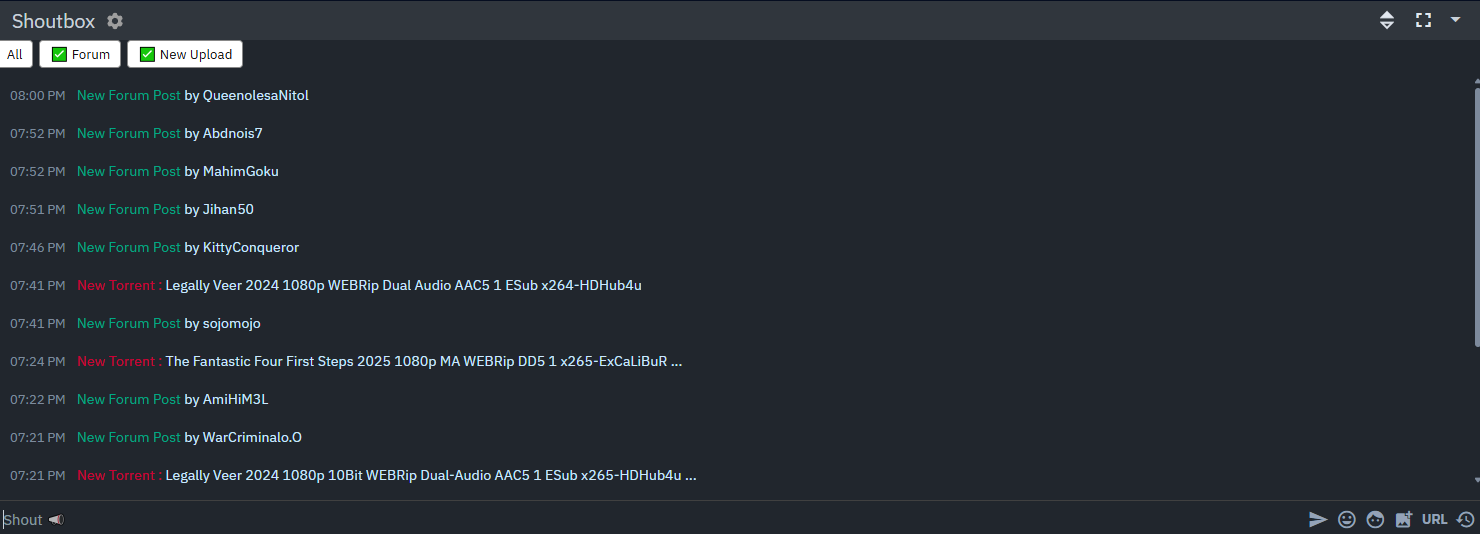Enter fullscreen mode for Shoutbox
Image resolution: width=1480 pixels, height=534 pixels.
1423,20
